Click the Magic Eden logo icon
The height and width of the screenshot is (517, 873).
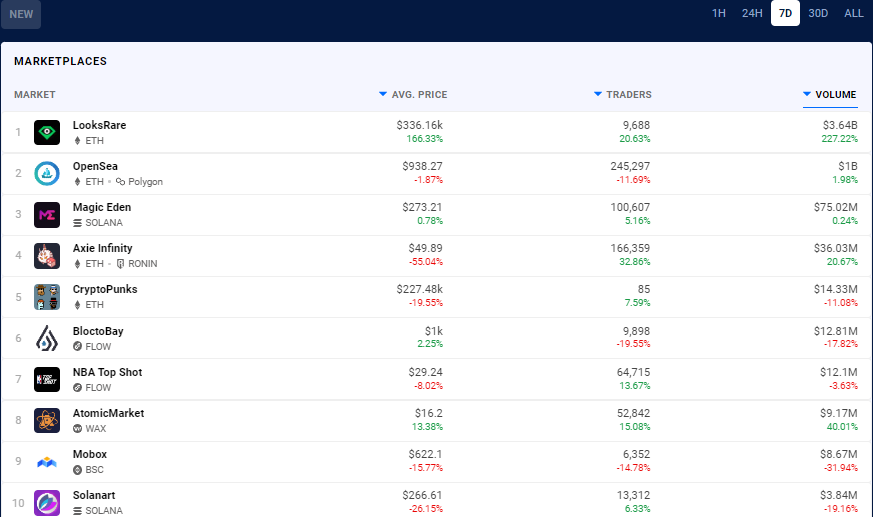coord(47,215)
